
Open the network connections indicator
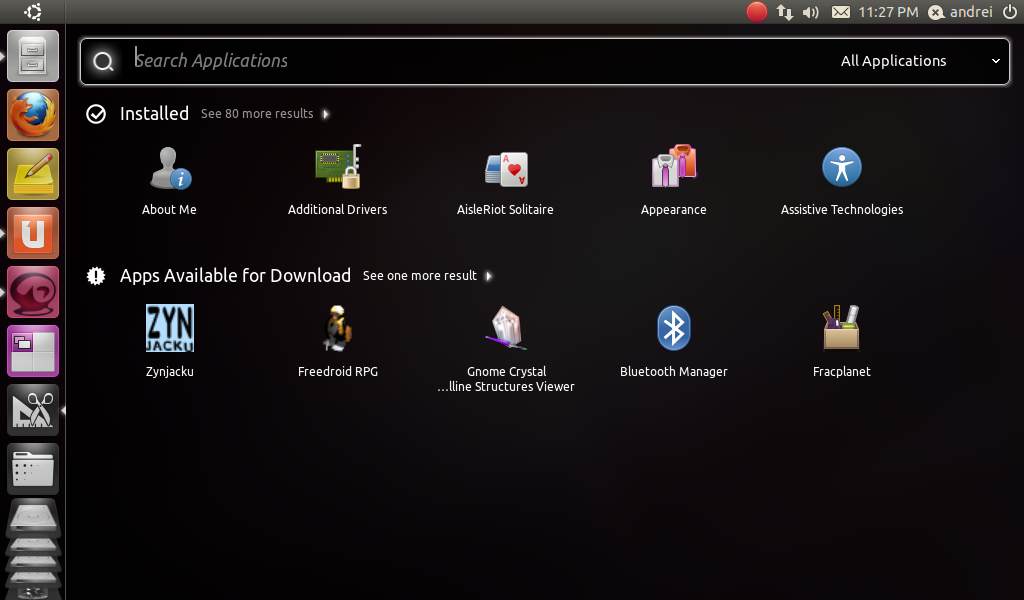[x=784, y=12]
